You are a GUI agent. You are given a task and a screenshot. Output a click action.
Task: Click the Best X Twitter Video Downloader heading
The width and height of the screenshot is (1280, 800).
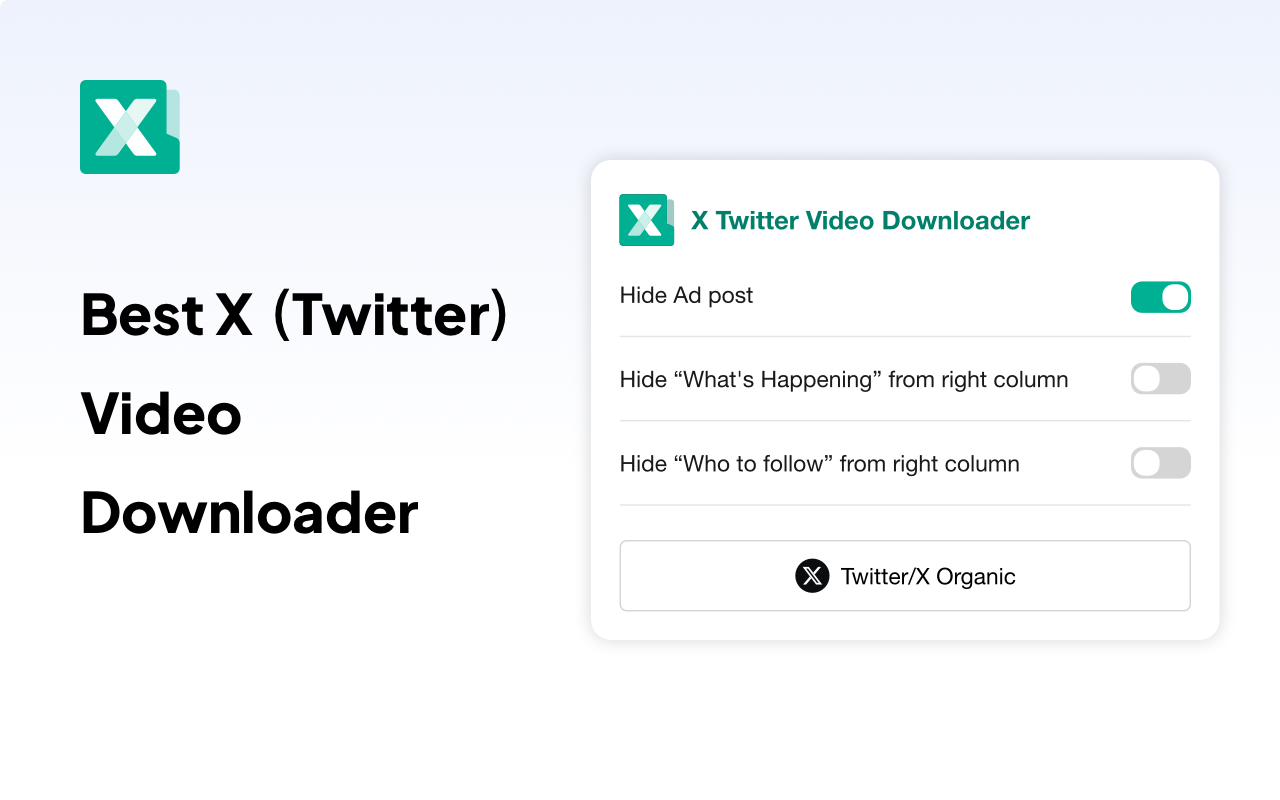click(x=294, y=414)
